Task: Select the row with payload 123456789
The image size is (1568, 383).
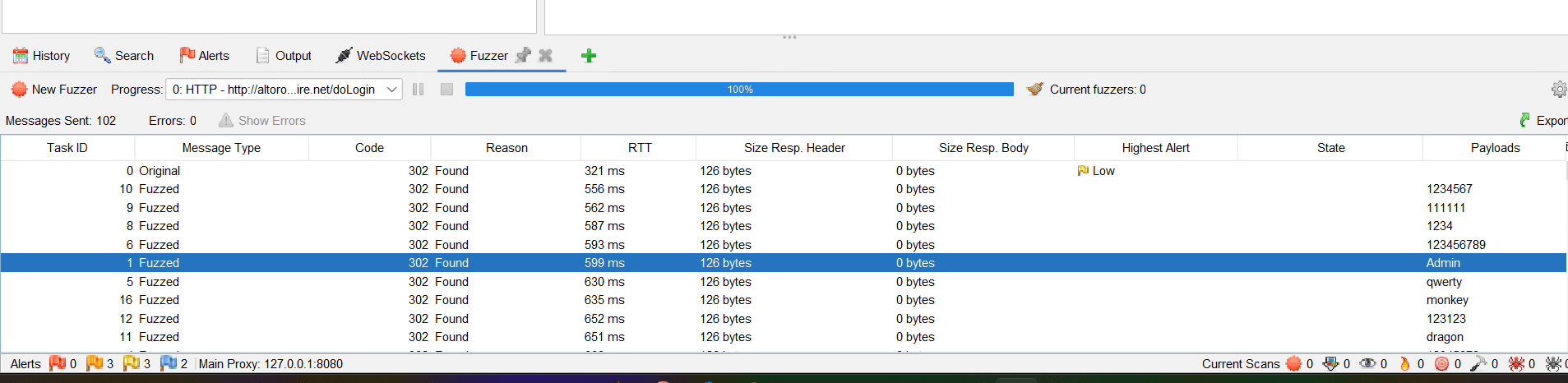Action: tap(784, 245)
